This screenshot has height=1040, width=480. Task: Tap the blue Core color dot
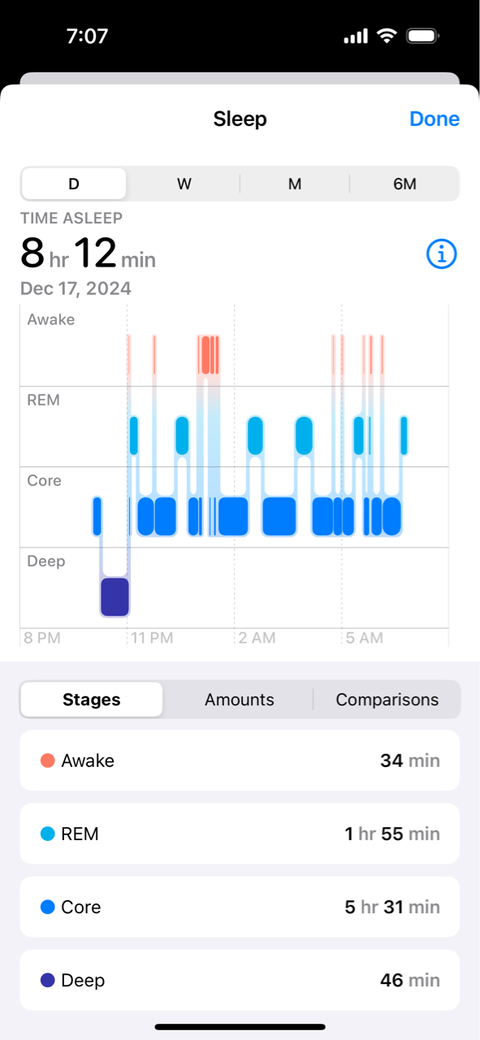[x=47, y=907]
